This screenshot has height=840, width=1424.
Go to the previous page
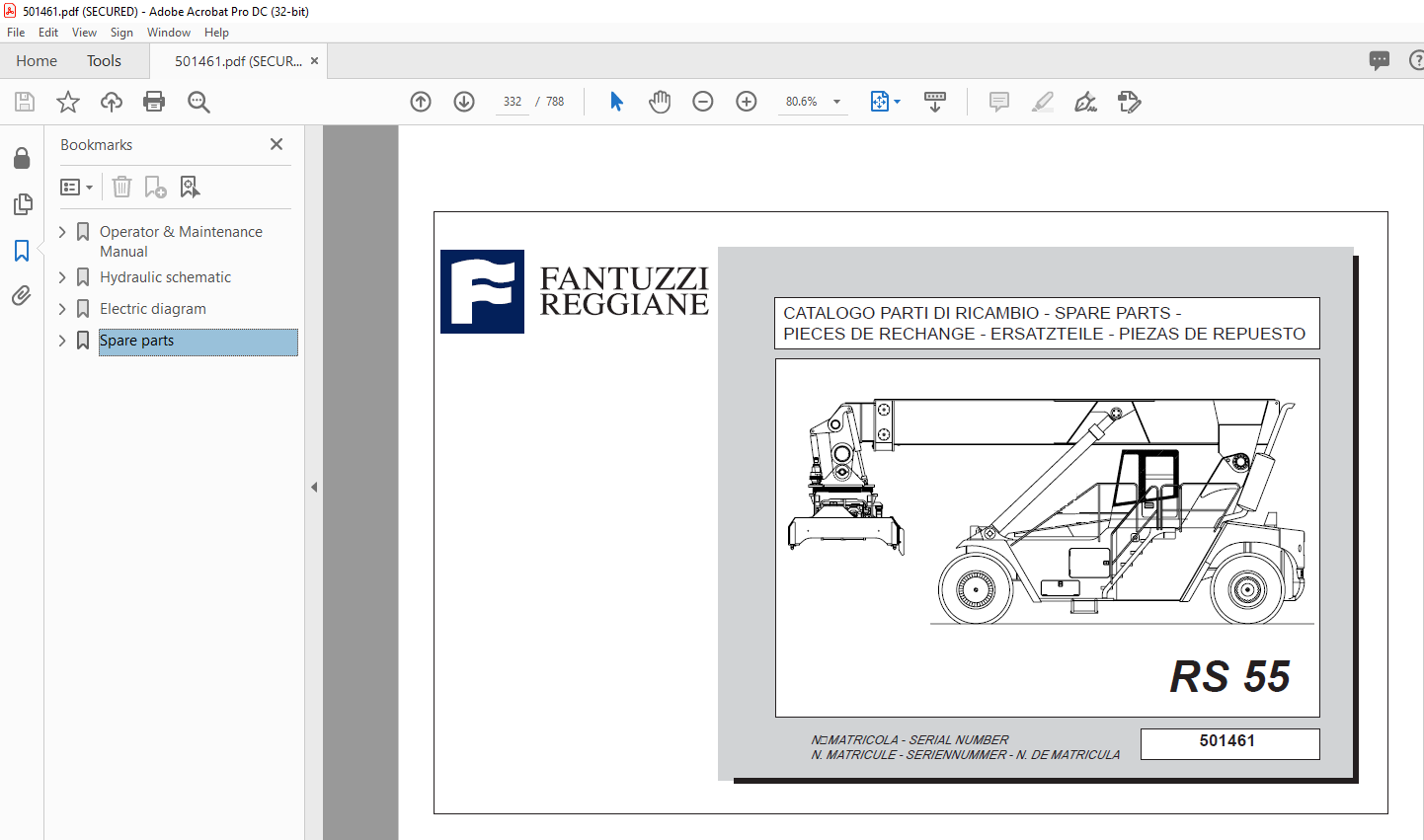tap(421, 102)
